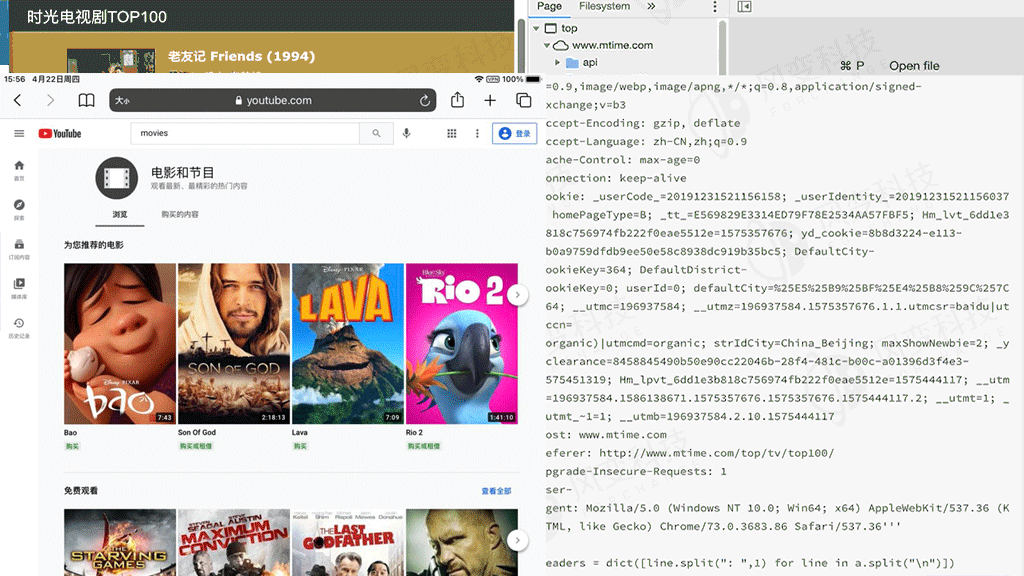Open YouTube more options dots

pos(477,133)
